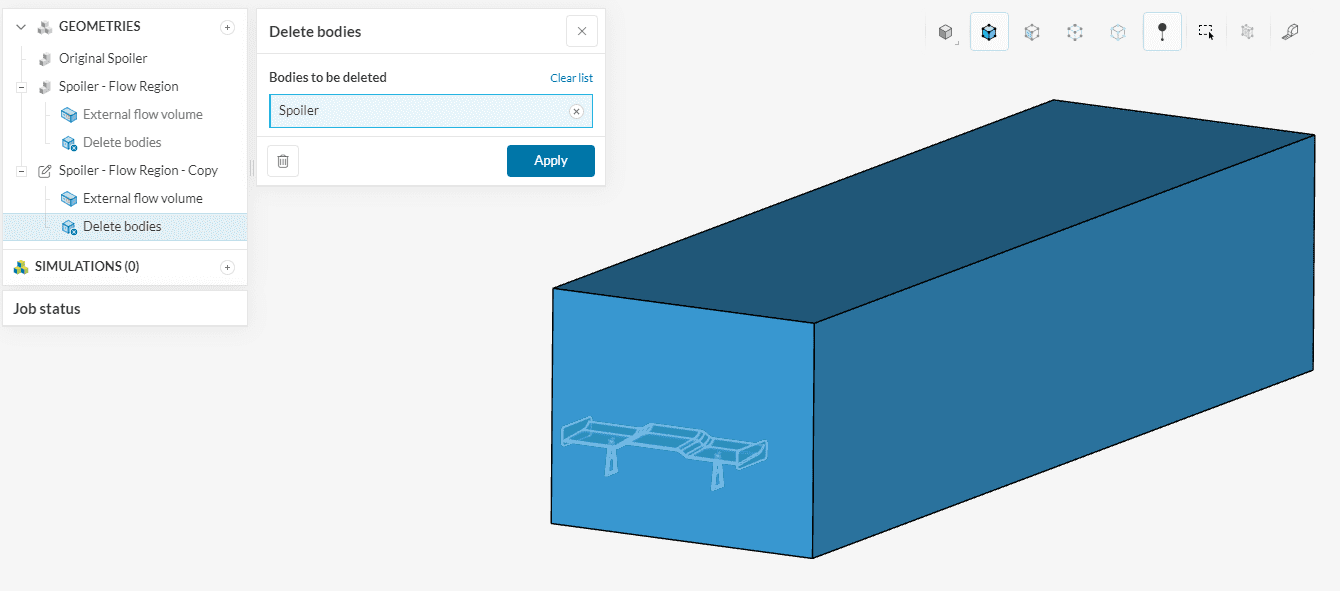Click the Clear list link
1340x591 pixels.
coord(571,78)
